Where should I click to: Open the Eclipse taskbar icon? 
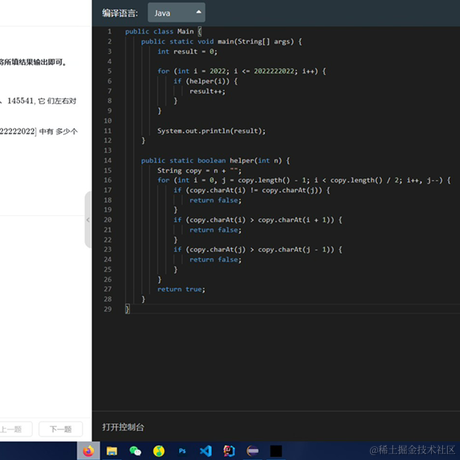pyautogui.click(x=252, y=451)
